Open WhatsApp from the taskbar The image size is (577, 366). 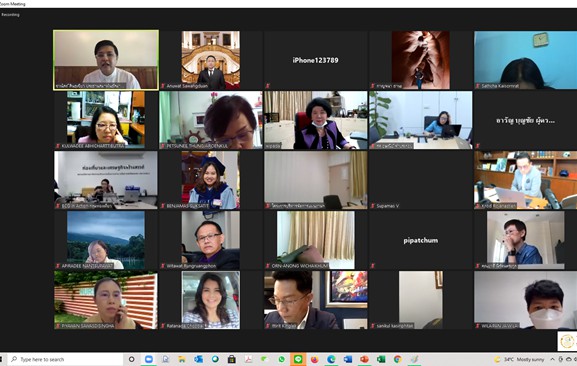[282, 359]
